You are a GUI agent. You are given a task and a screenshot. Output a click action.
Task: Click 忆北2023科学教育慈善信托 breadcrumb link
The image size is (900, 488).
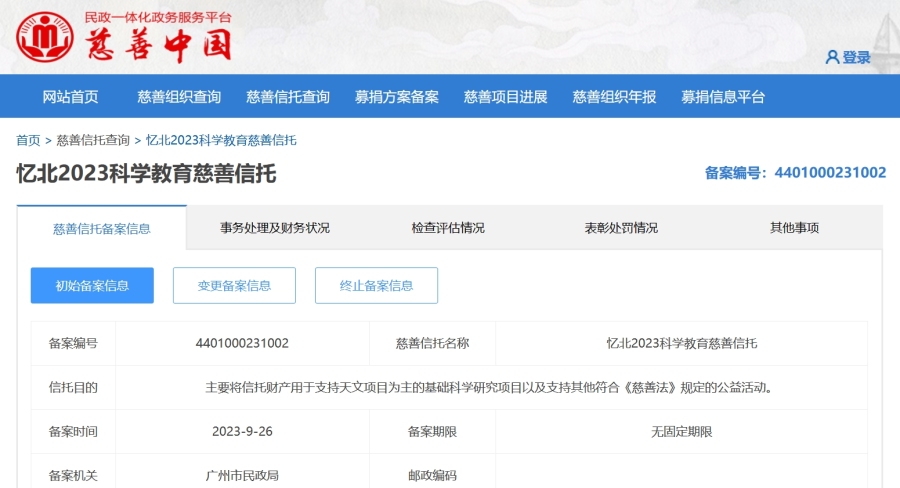pos(221,140)
